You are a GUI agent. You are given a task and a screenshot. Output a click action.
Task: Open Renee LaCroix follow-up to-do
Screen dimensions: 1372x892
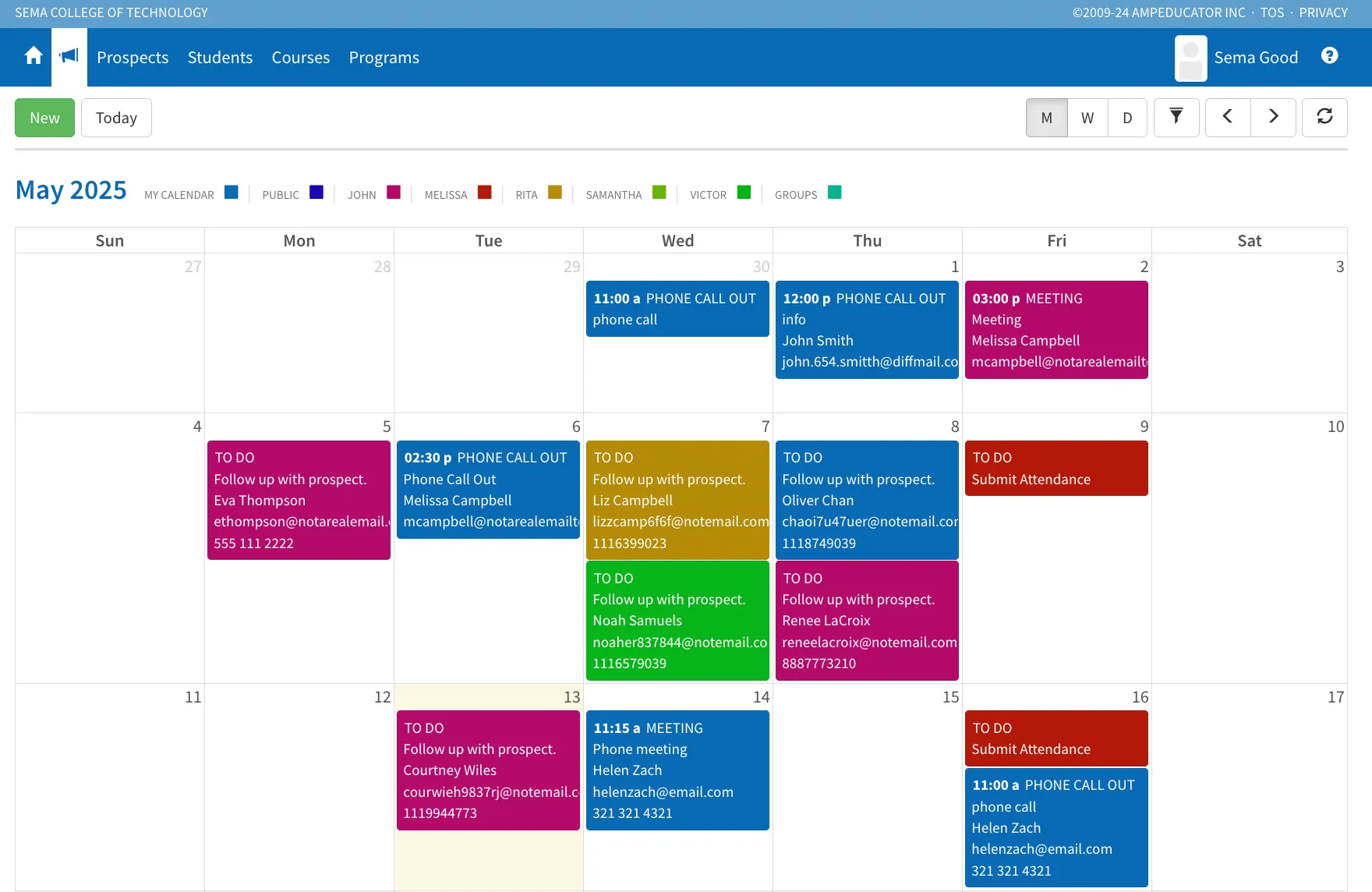[867, 621]
